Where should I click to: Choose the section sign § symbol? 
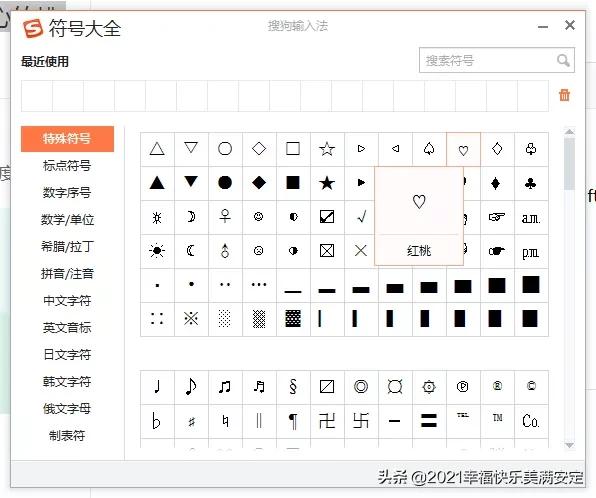(293, 387)
